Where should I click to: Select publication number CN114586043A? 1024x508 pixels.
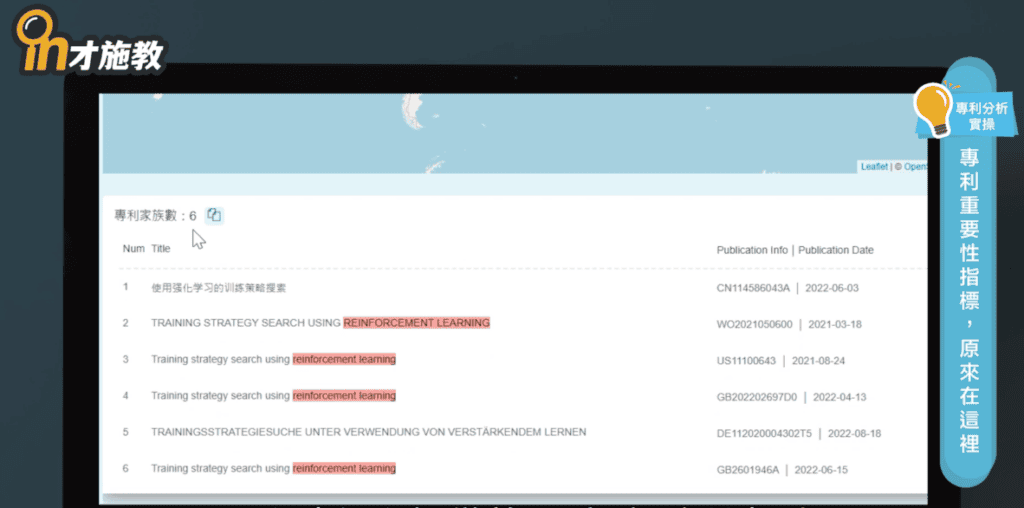[x=753, y=288]
